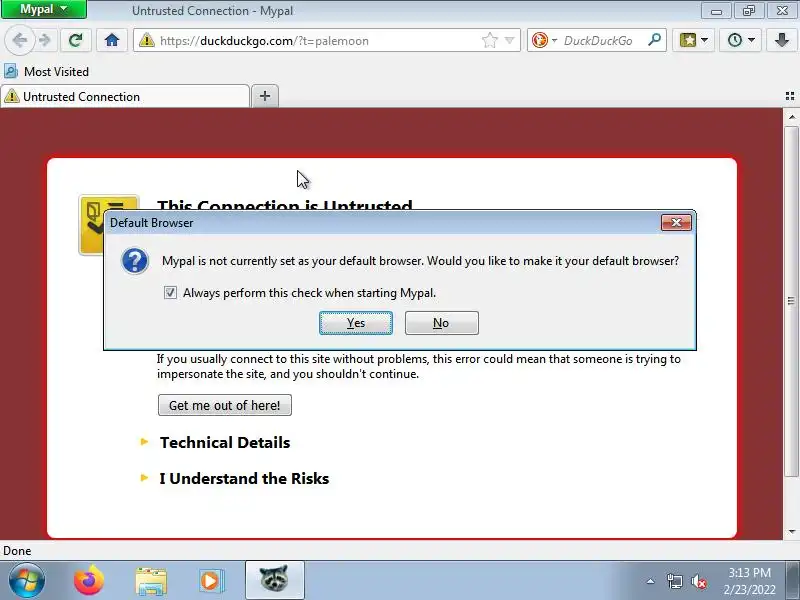Uncheck Always perform this check checkbox
The height and width of the screenshot is (600, 800).
click(x=170, y=293)
